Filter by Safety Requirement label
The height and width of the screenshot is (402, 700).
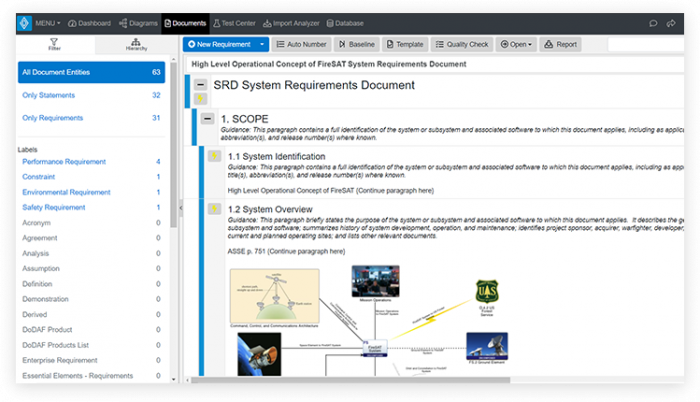point(54,207)
